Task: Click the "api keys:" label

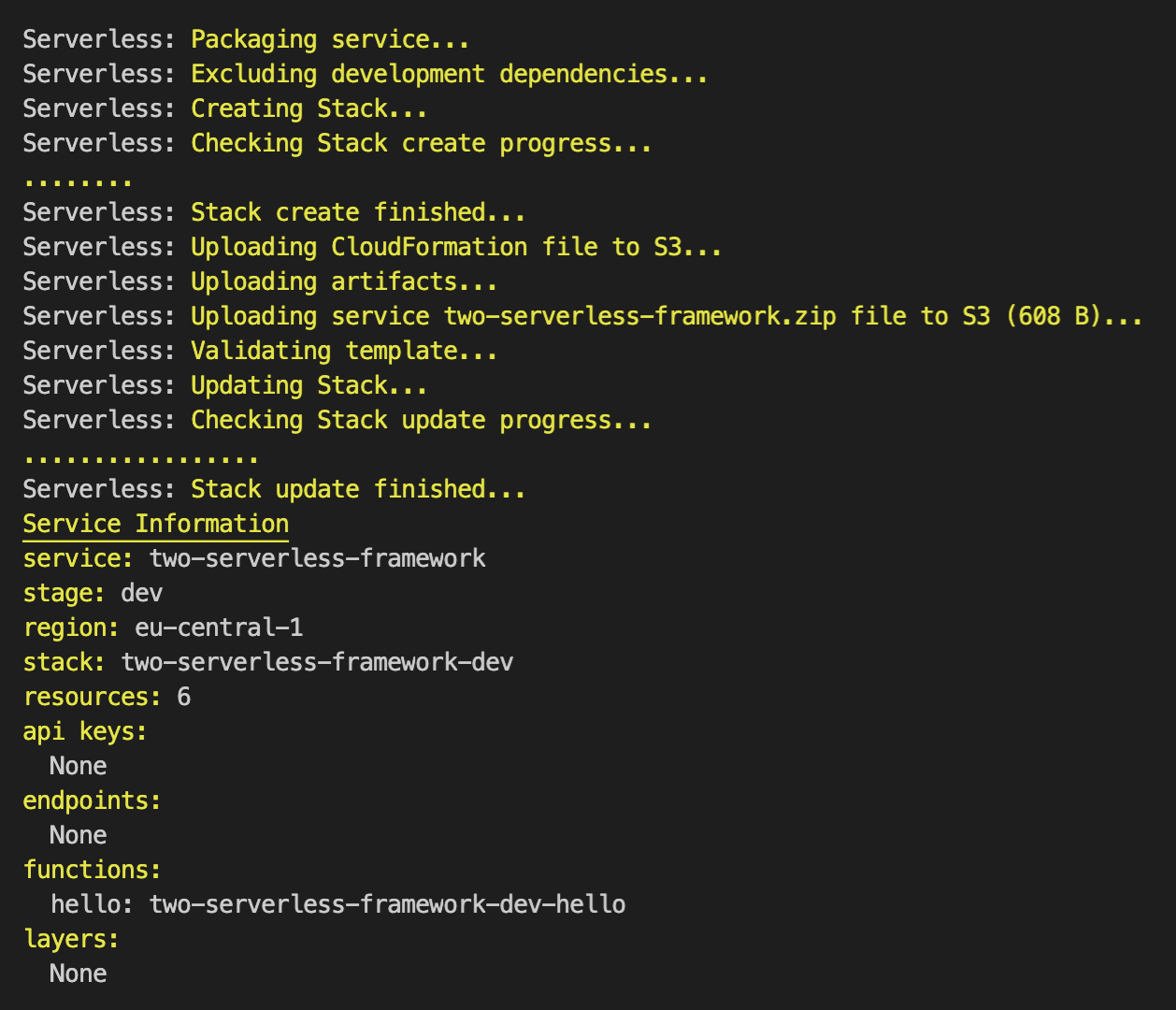Action: pyautogui.click(x=84, y=730)
